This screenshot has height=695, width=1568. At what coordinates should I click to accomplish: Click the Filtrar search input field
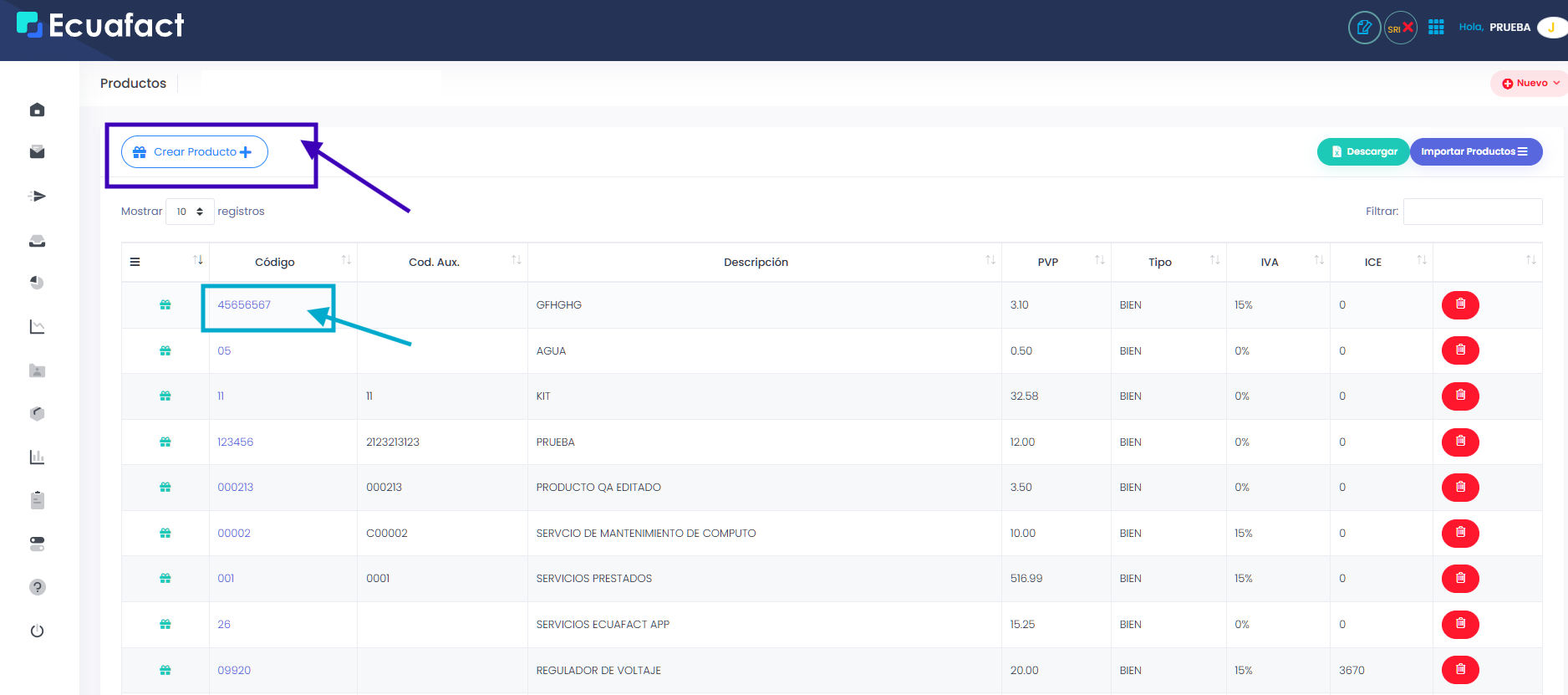[x=1472, y=212]
